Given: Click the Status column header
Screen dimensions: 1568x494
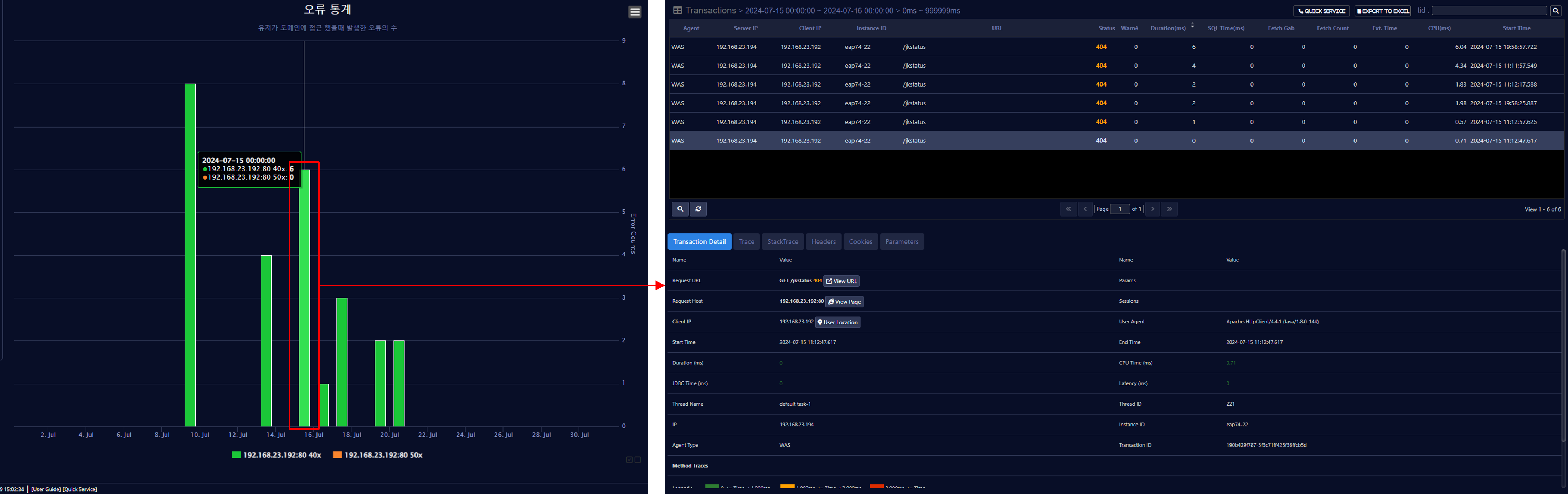Looking at the screenshot, I should [x=1106, y=28].
